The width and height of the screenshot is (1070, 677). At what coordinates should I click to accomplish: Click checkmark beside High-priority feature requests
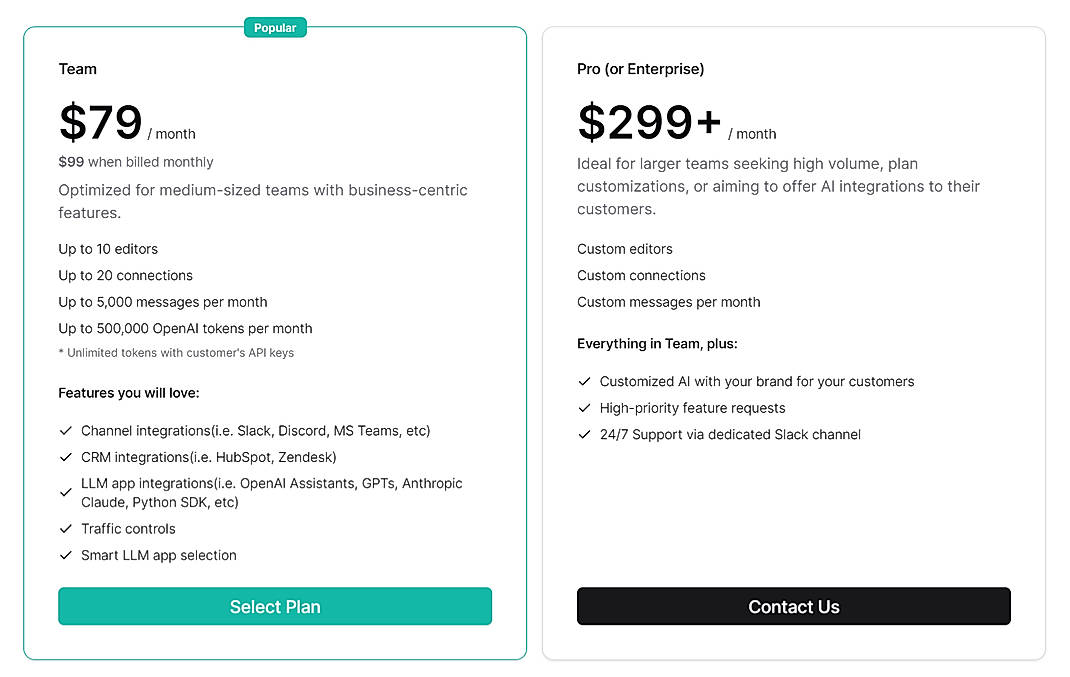click(585, 408)
